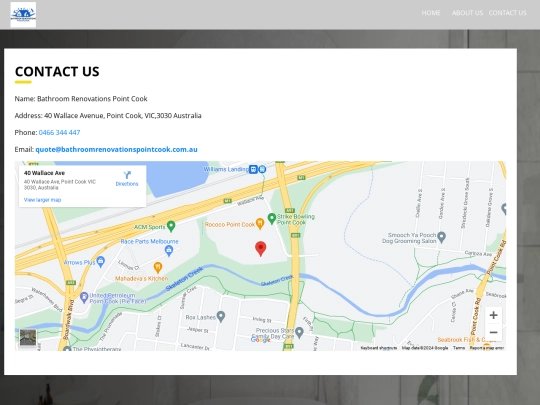Image resolution: width=540 pixels, height=405 pixels.
Task: Click the Google logo on the map
Action: pos(261,340)
